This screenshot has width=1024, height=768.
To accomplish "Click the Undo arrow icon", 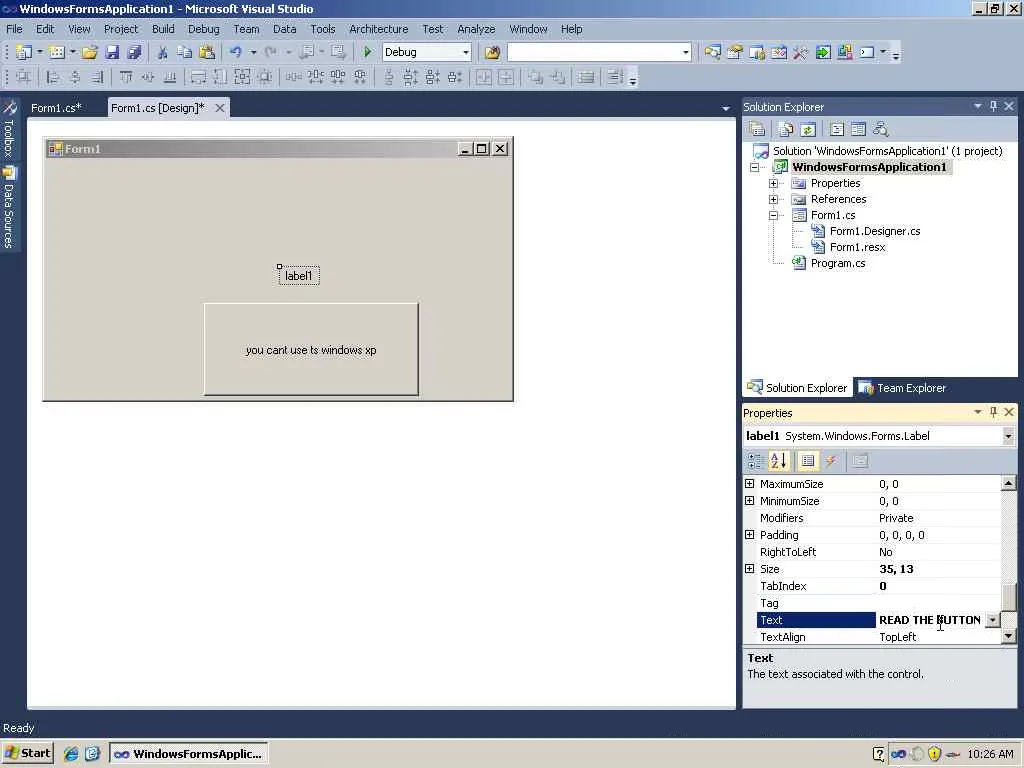I will pyautogui.click(x=236, y=52).
